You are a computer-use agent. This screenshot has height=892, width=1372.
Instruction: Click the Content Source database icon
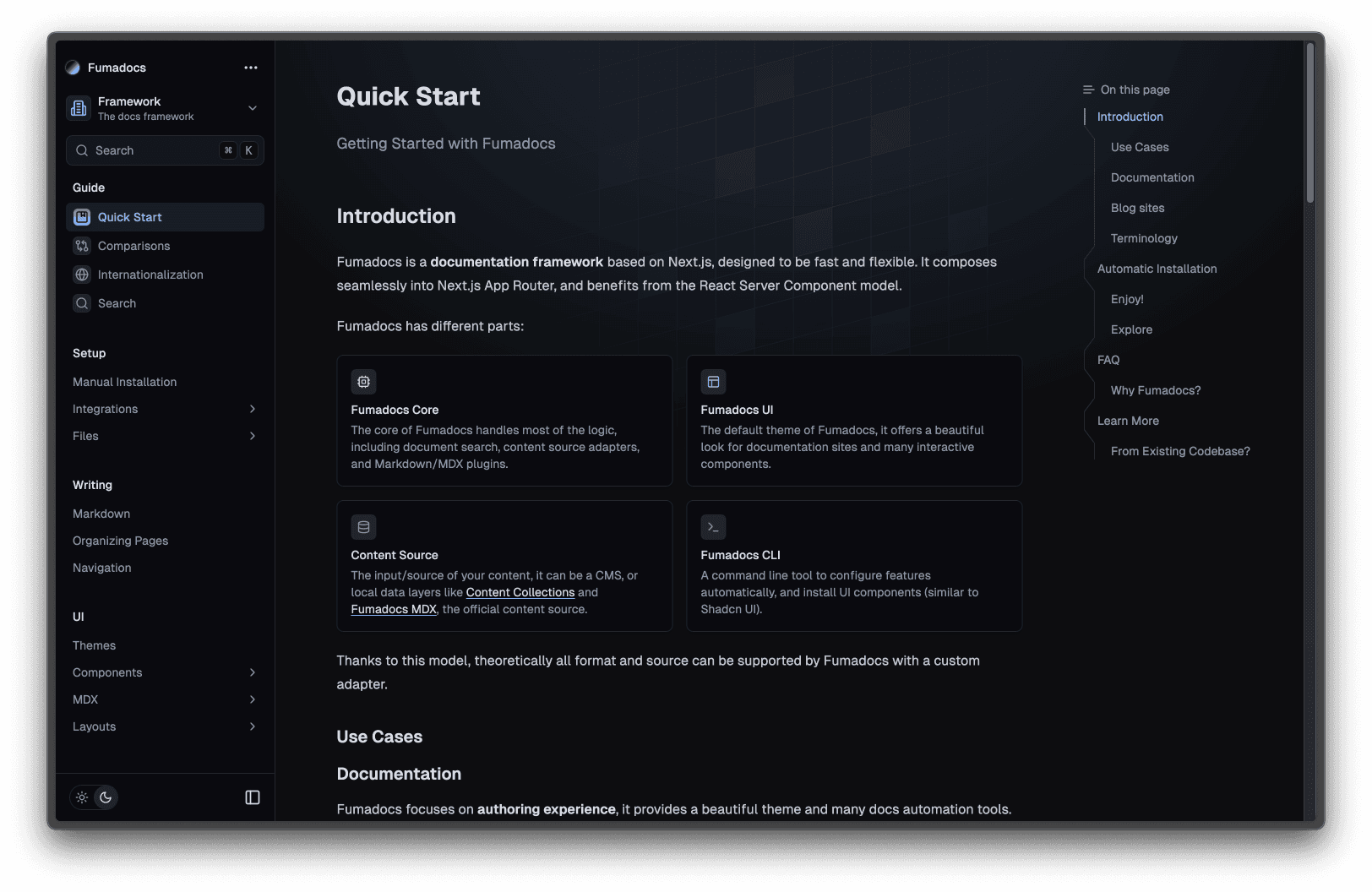click(363, 527)
